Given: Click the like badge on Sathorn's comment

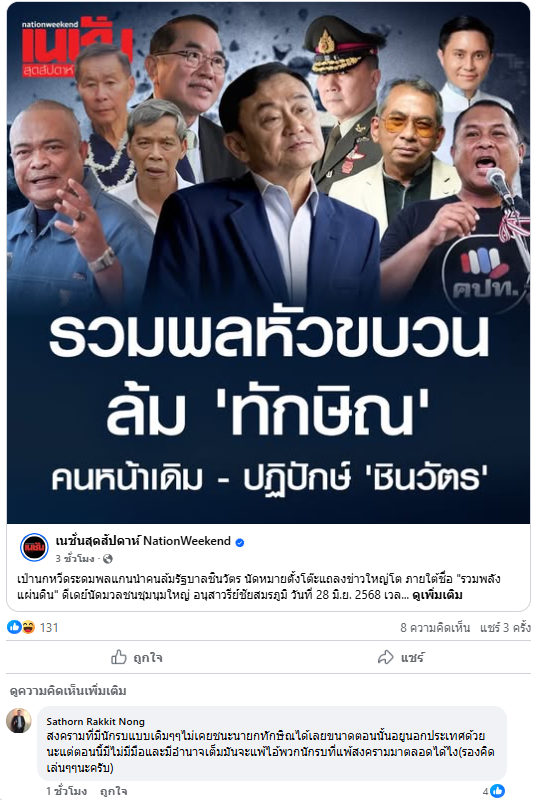Looking at the screenshot, I should coord(497,792).
